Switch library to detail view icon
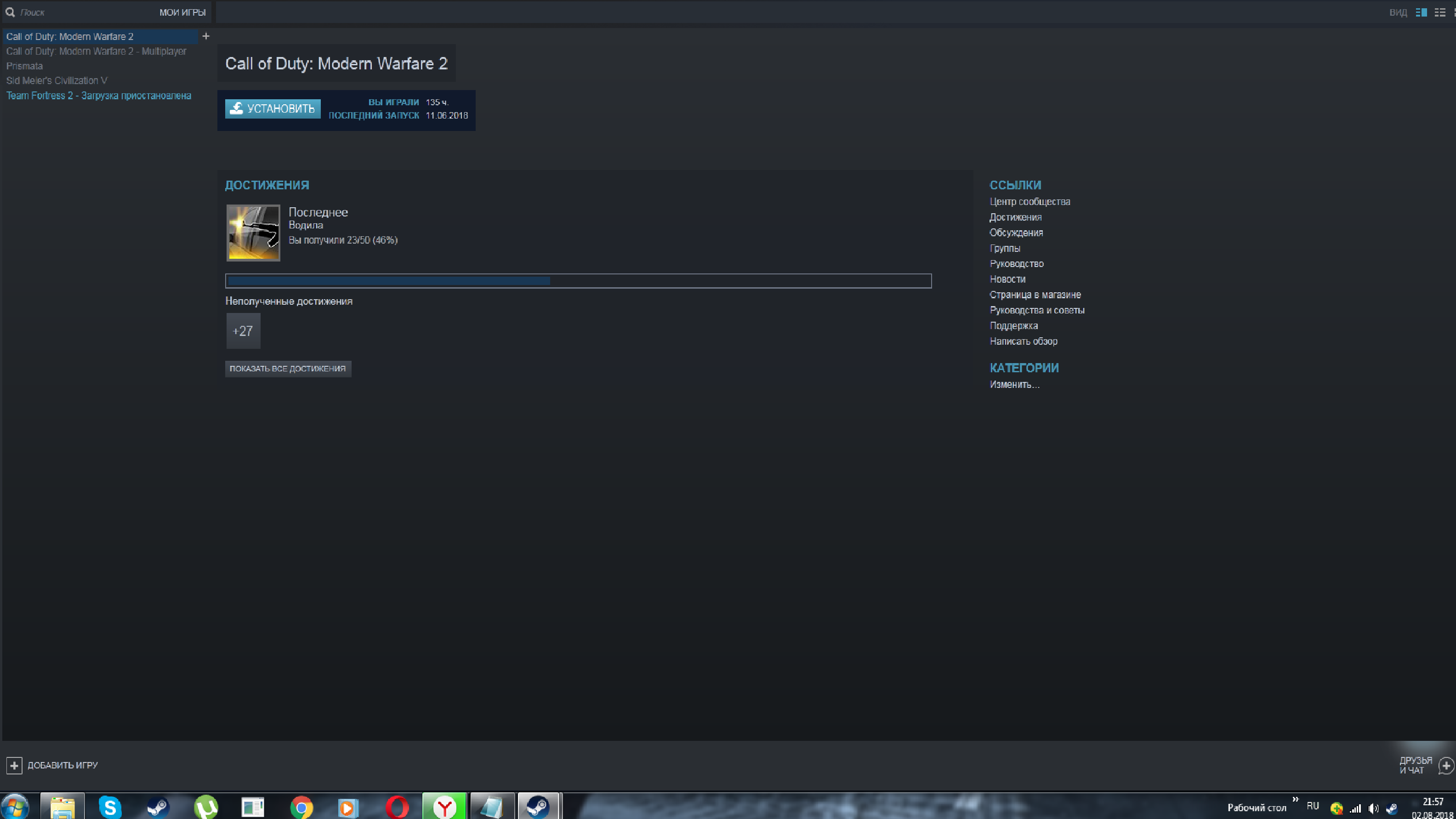 coord(1421,12)
